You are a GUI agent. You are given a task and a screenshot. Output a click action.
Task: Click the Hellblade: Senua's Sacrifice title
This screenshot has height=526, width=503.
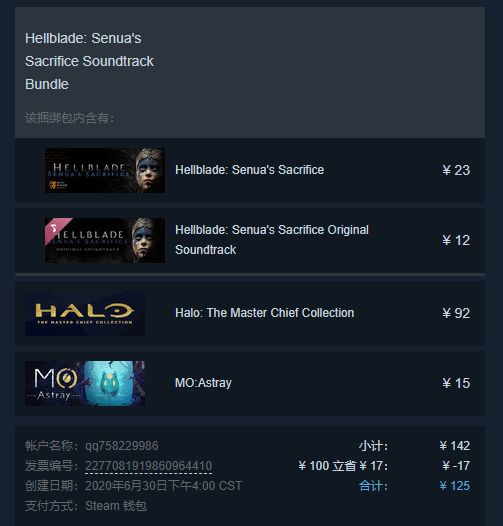pos(250,170)
